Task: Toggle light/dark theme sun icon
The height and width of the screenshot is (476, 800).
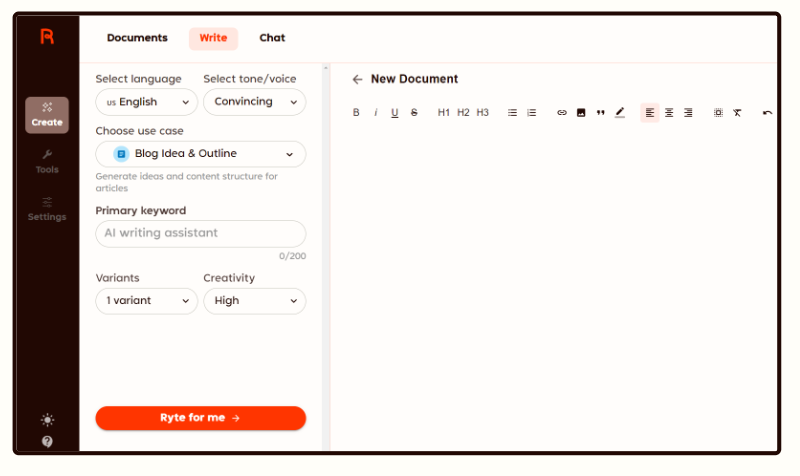Action: 47,420
